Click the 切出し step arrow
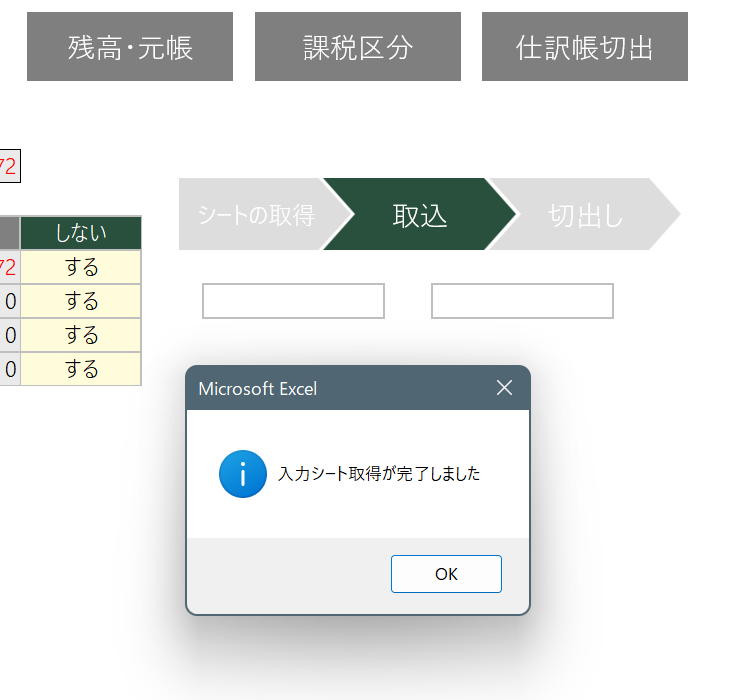This screenshot has width=741, height=700. (x=585, y=214)
